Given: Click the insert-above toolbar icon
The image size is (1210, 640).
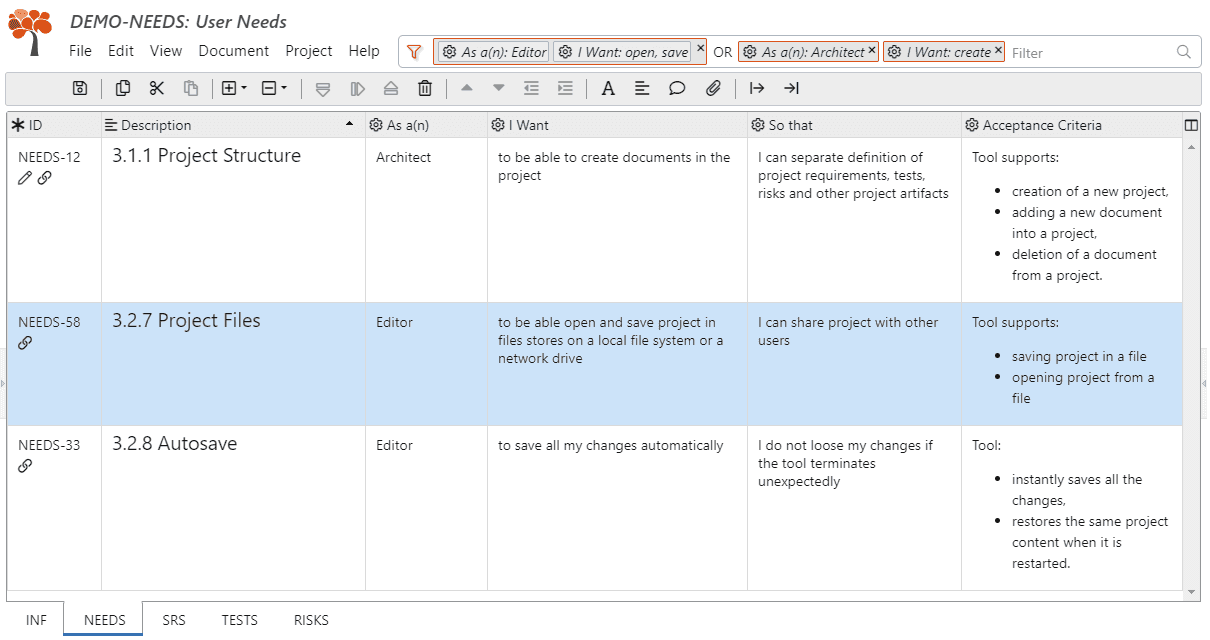Looking at the screenshot, I should pos(391,89).
